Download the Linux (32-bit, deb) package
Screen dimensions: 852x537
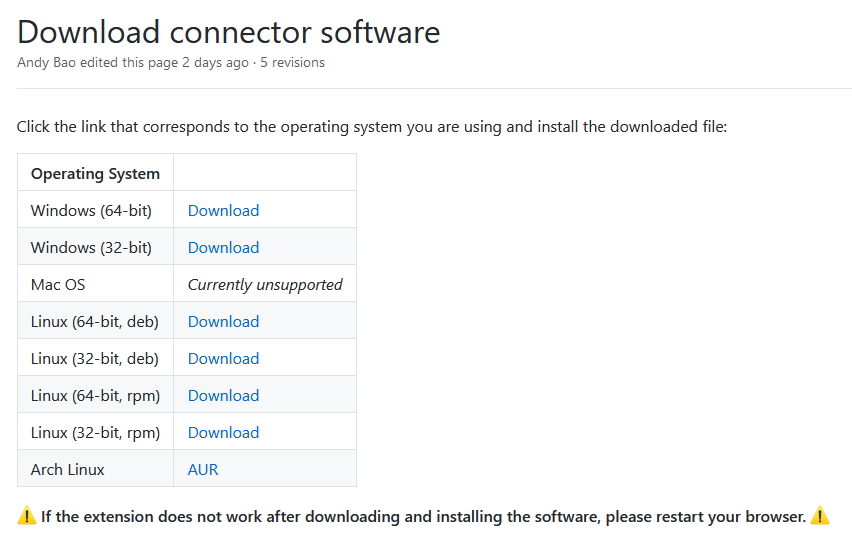click(223, 358)
